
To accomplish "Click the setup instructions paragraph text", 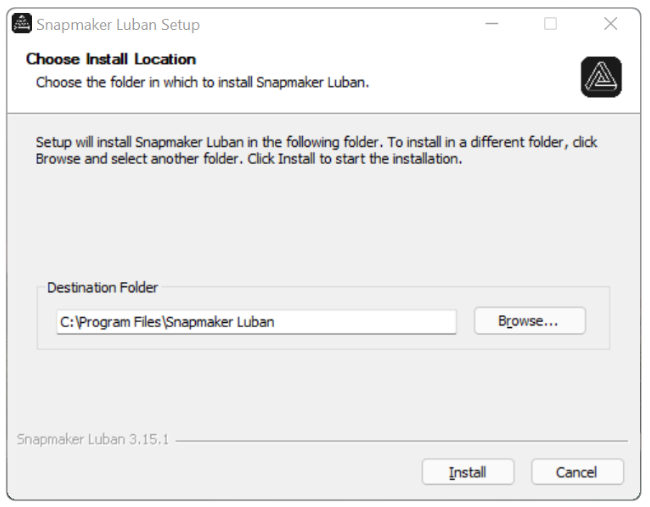I will [x=316, y=150].
